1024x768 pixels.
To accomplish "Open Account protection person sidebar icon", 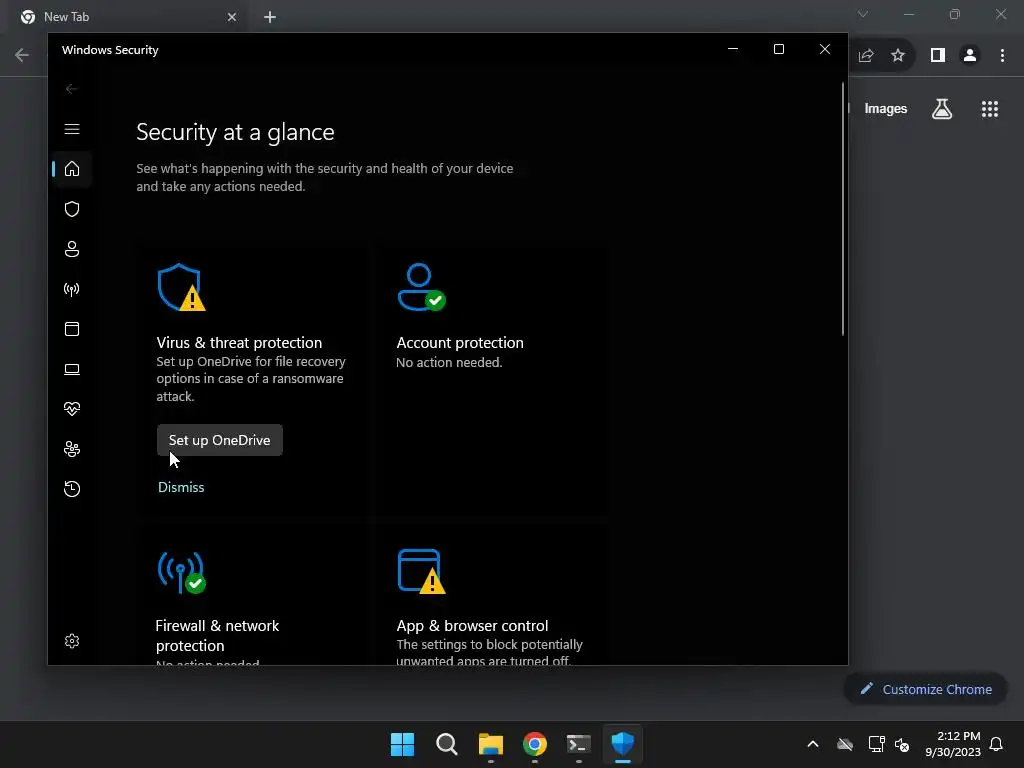I will pyautogui.click(x=72, y=249).
